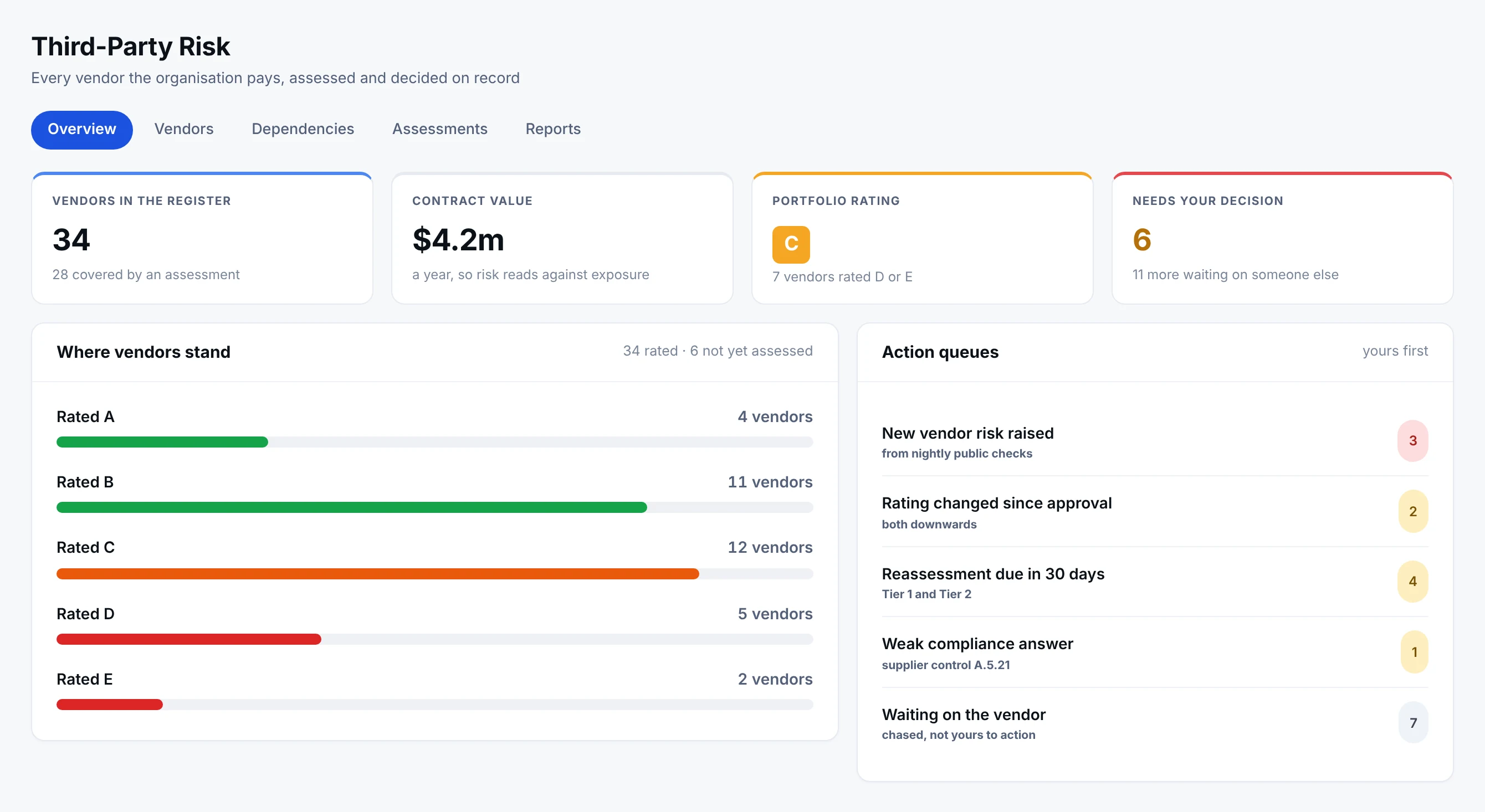Click the '11 vendors' count
The width and height of the screenshot is (1485, 812).
pyautogui.click(x=770, y=482)
